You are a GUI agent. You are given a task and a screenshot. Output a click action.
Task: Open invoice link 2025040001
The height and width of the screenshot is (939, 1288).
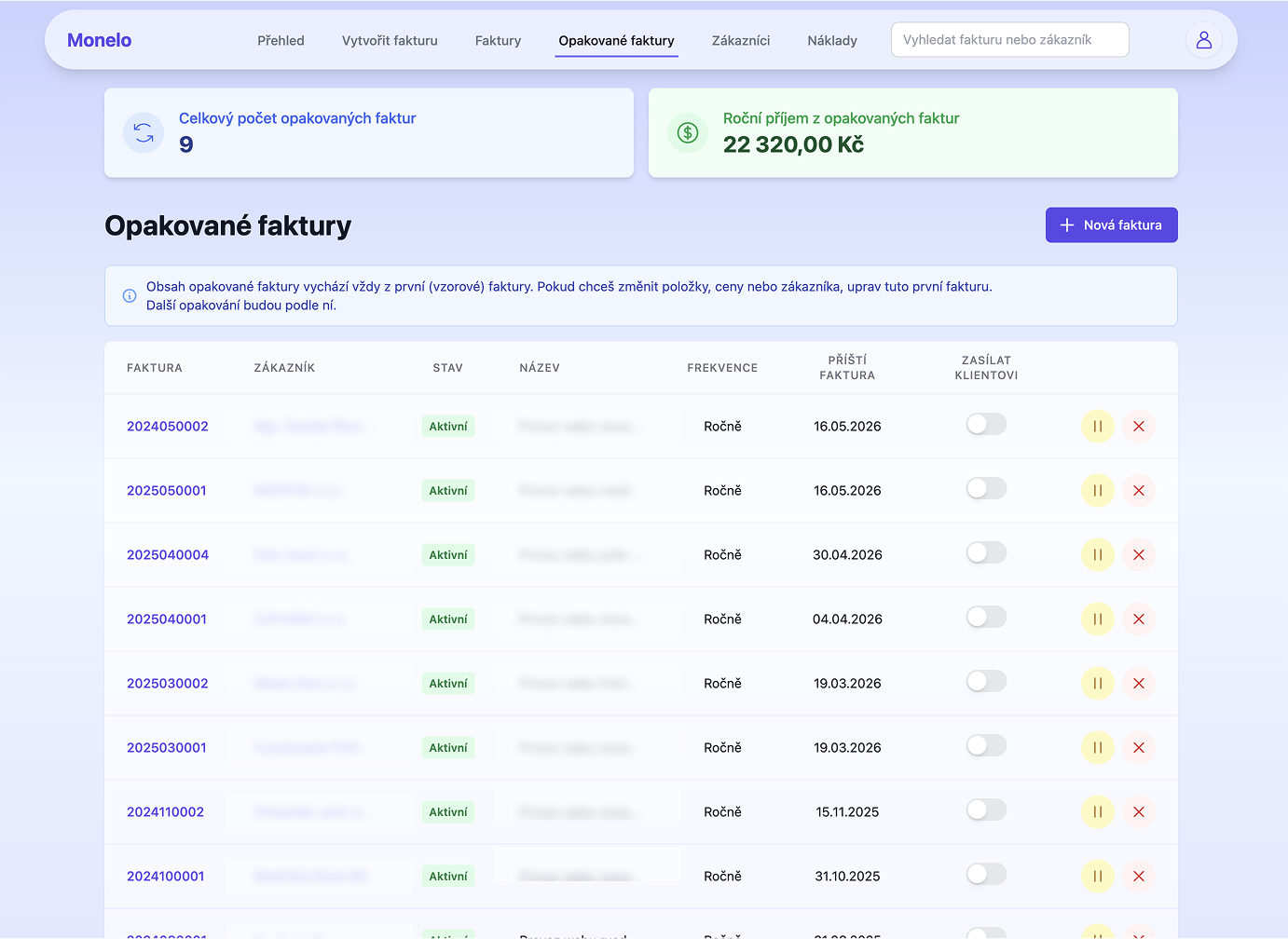(x=167, y=619)
